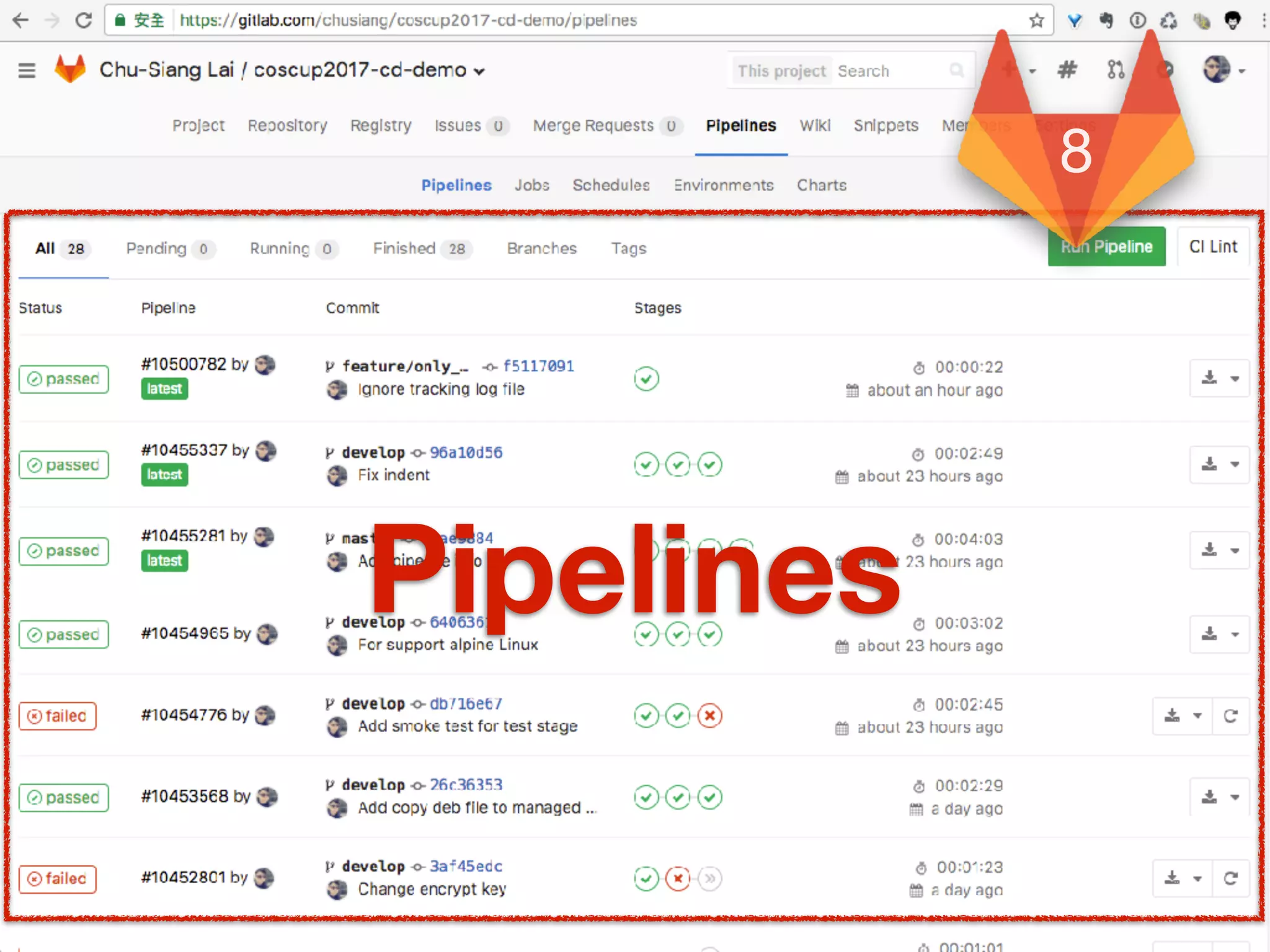
Task: Select the Tags filter tab
Action: pos(628,249)
